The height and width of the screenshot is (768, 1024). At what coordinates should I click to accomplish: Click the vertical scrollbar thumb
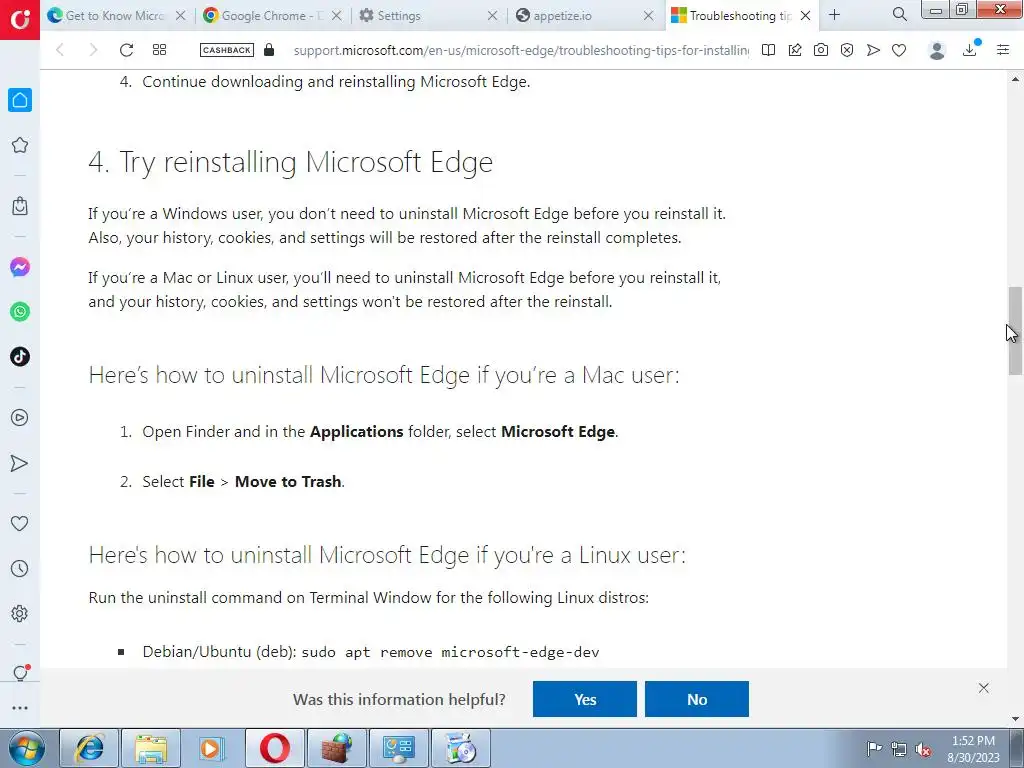pyautogui.click(x=1015, y=330)
